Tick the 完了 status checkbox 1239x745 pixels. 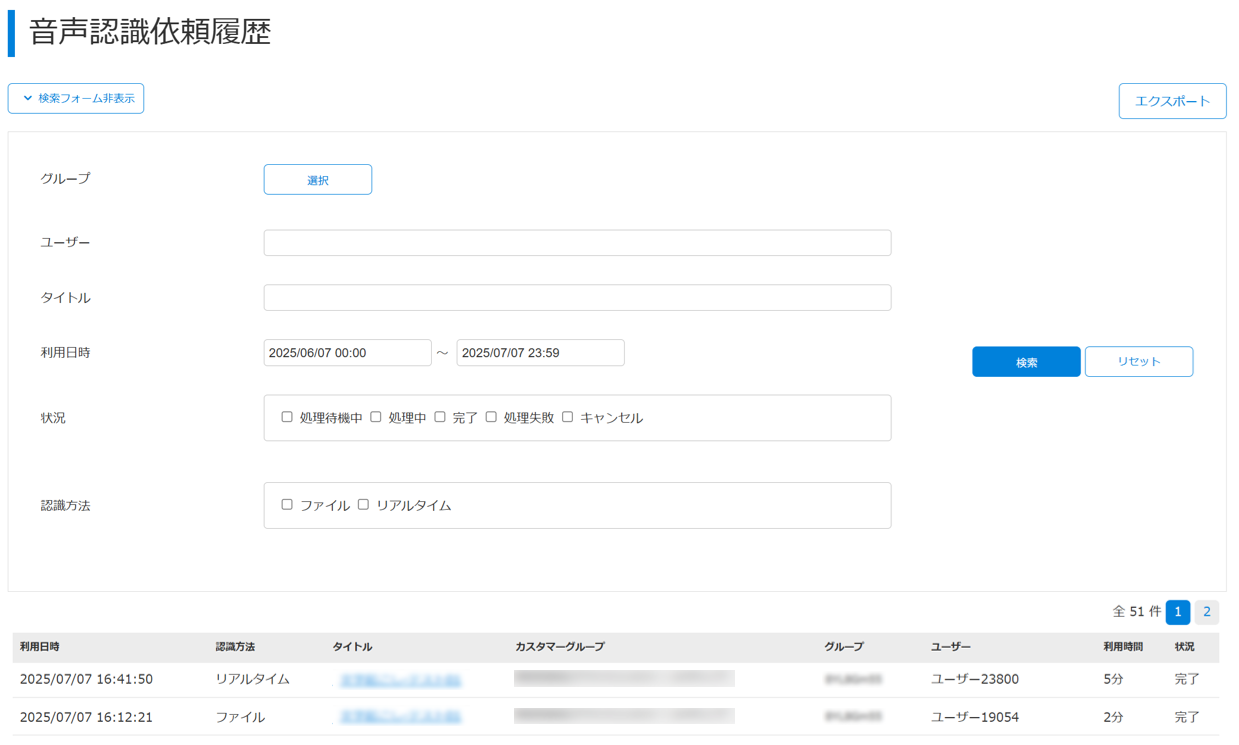(440, 417)
